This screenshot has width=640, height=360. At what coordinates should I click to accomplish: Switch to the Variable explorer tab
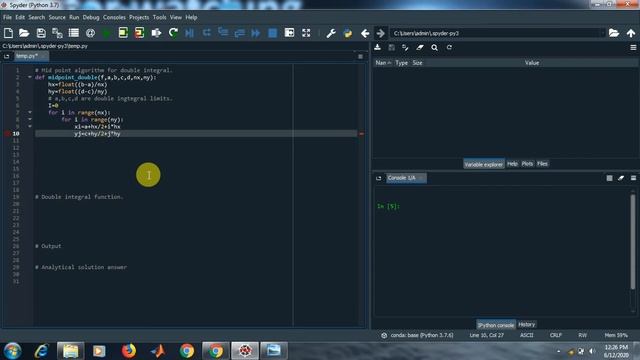pyautogui.click(x=483, y=164)
